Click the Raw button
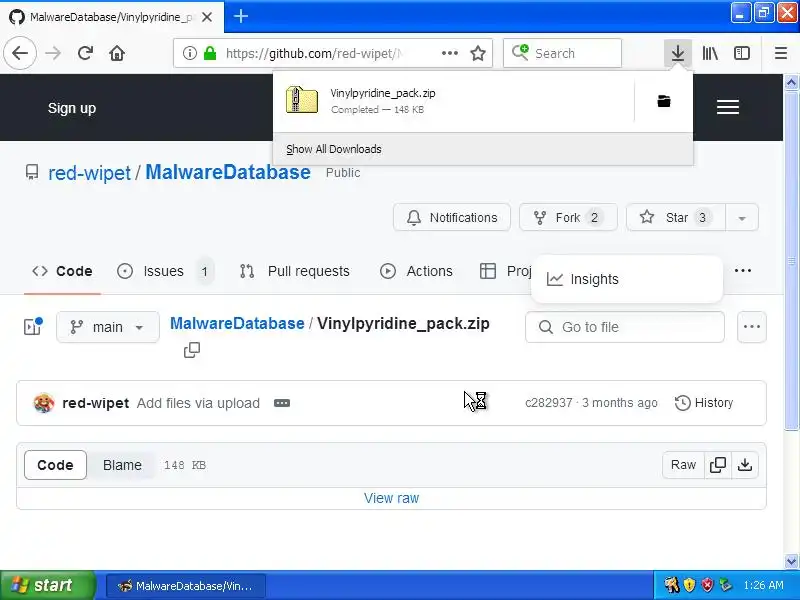The height and width of the screenshot is (600, 800). click(683, 465)
